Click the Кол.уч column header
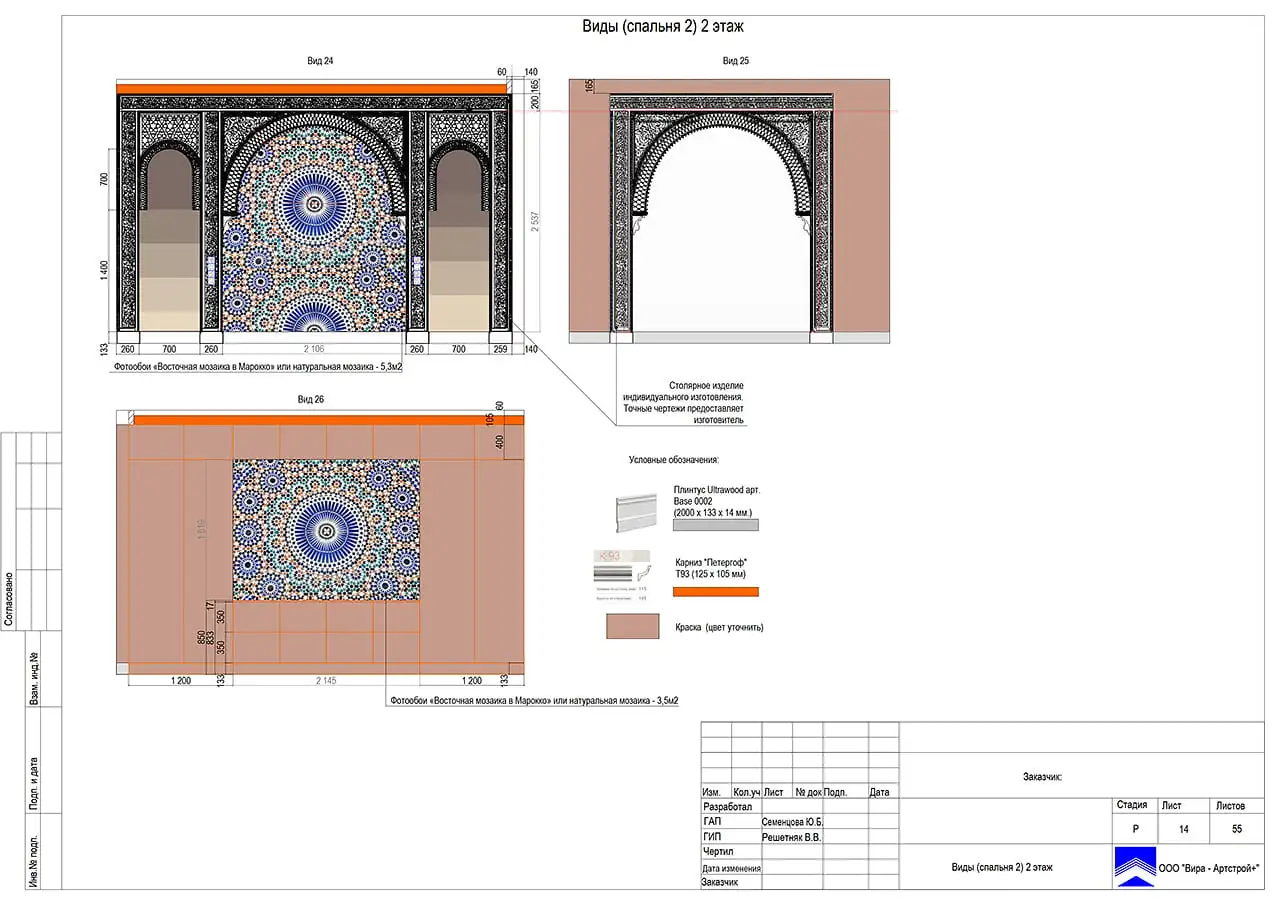This screenshot has height=905, width=1280. pyautogui.click(x=746, y=791)
